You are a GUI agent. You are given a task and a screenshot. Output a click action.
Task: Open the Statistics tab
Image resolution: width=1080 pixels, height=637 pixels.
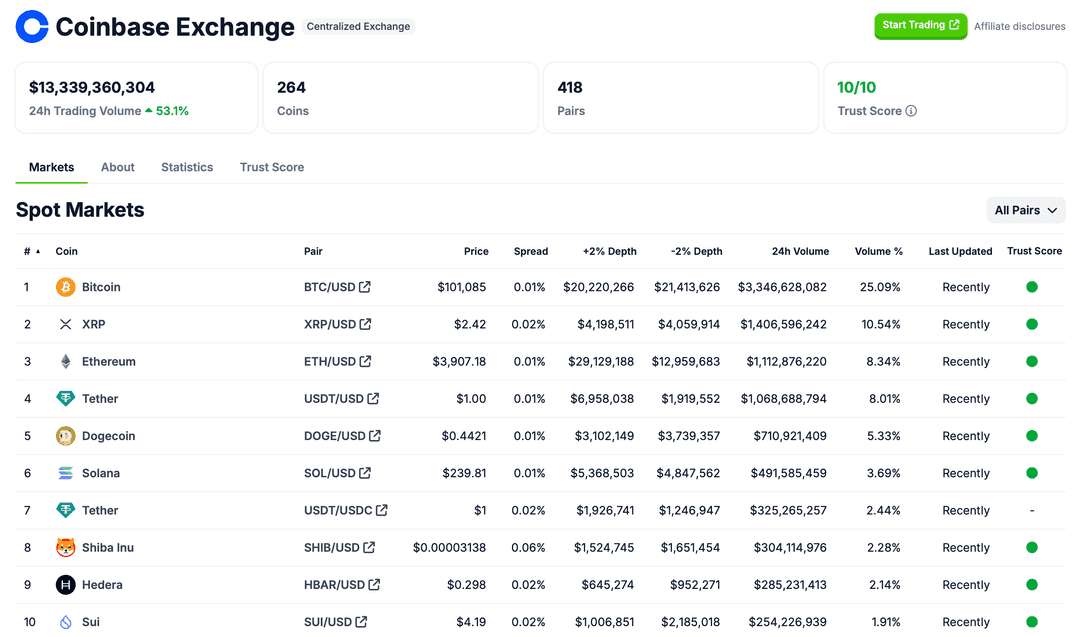pyautogui.click(x=186, y=167)
